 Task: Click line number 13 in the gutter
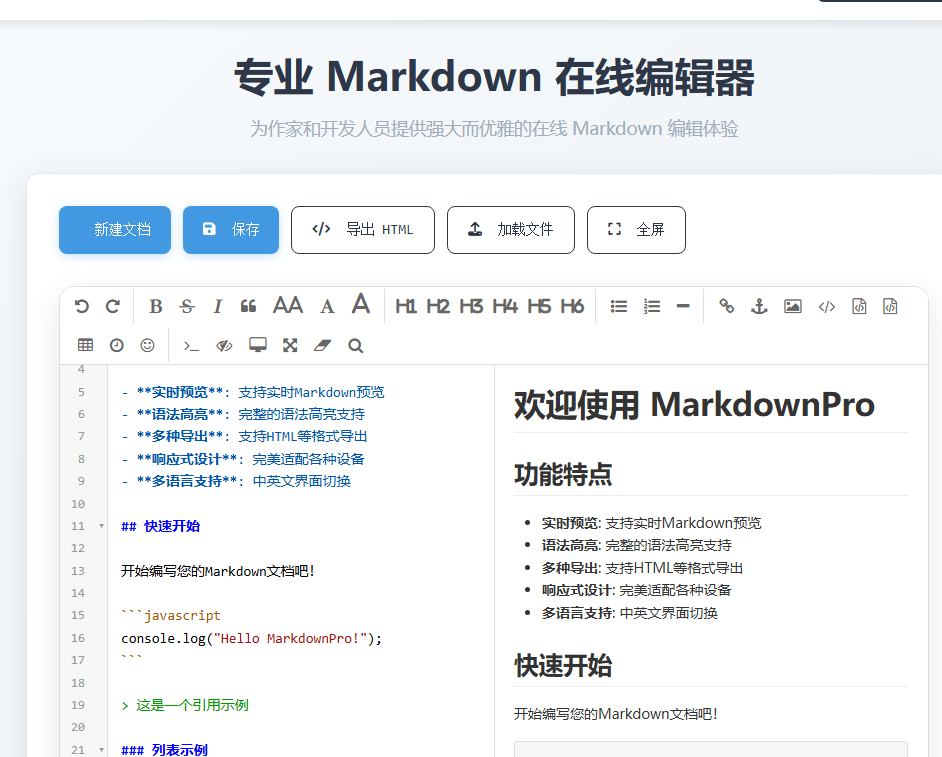(x=78, y=571)
